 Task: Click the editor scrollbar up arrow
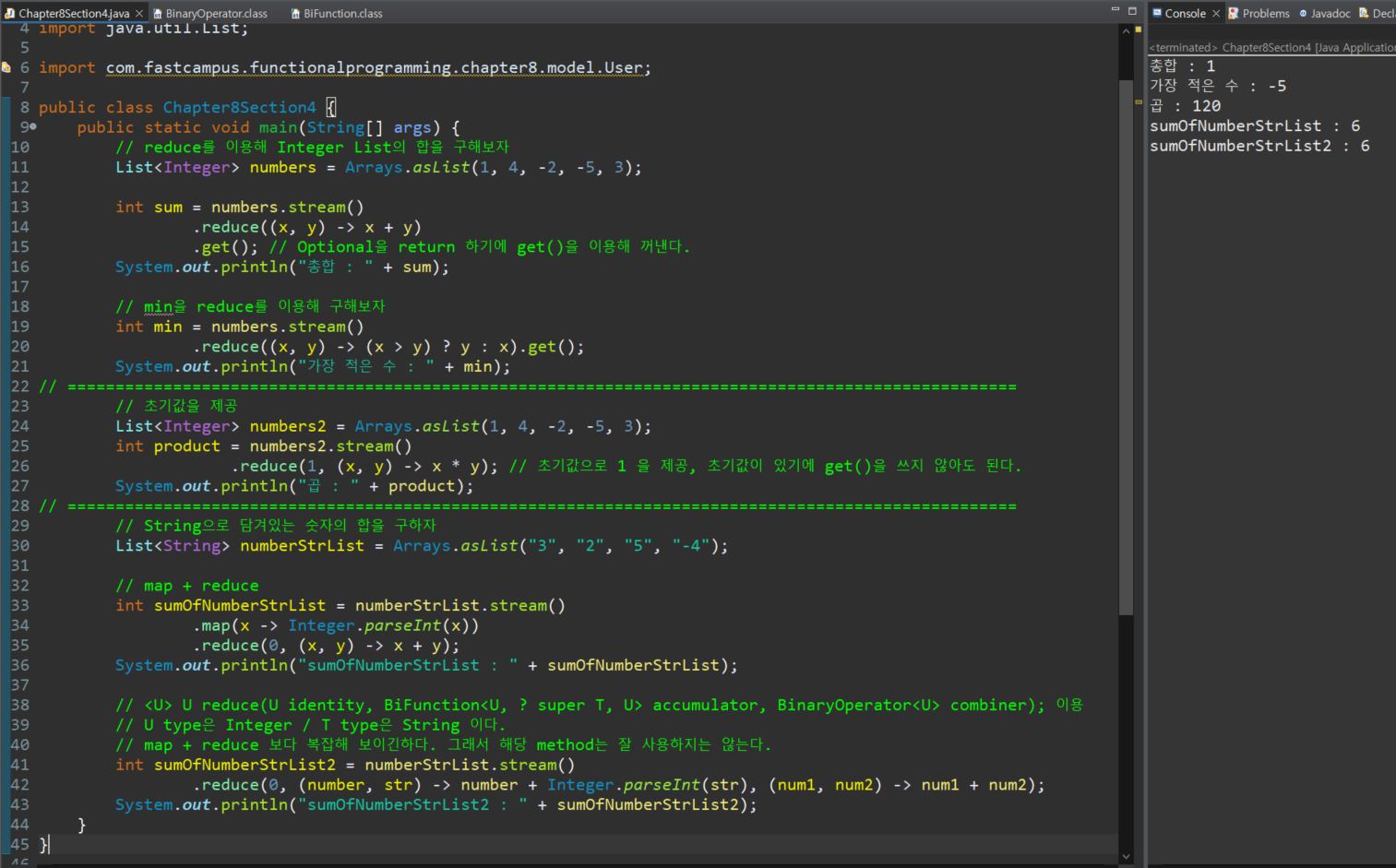[x=1126, y=31]
